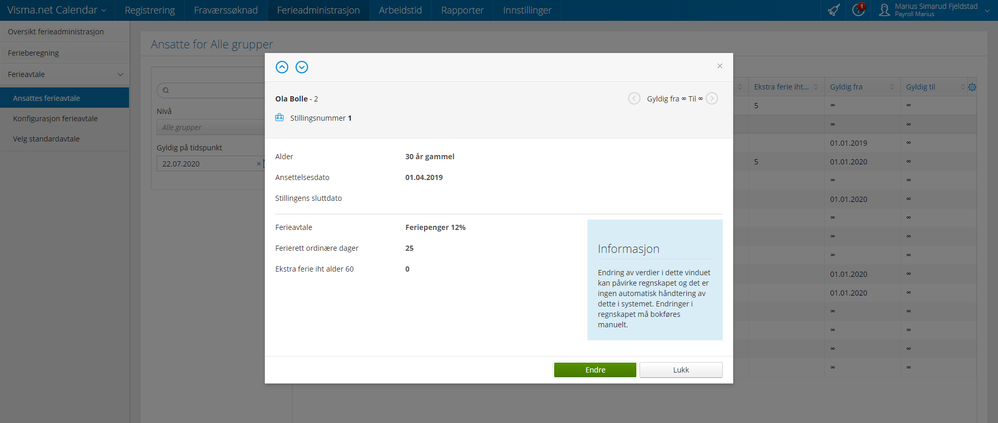Close the Ola Bolle dialog

click(x=720, y=66)
